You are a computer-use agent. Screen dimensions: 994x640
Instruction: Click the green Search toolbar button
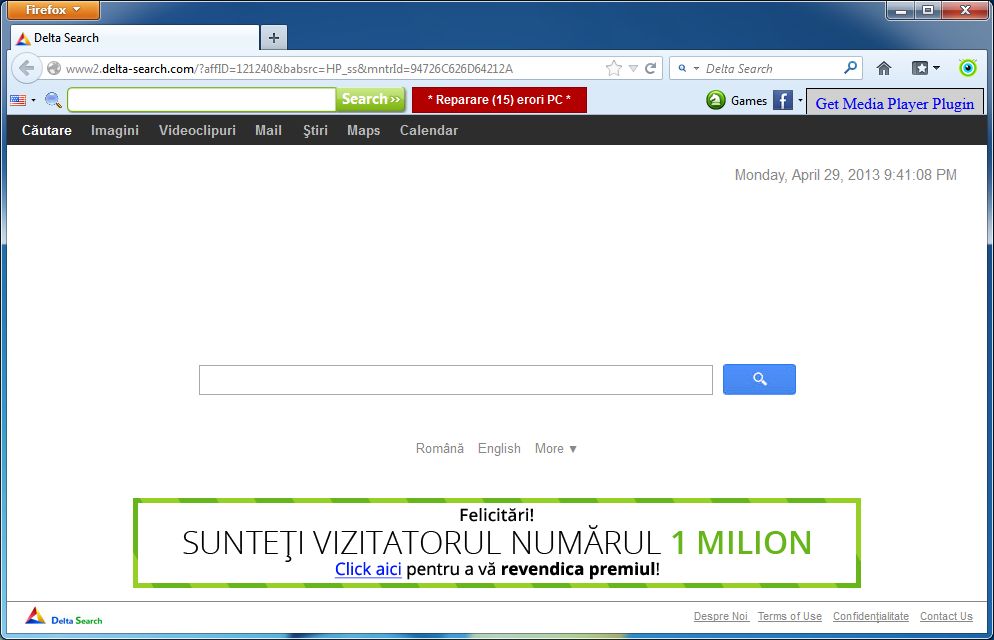pos(370,99)
